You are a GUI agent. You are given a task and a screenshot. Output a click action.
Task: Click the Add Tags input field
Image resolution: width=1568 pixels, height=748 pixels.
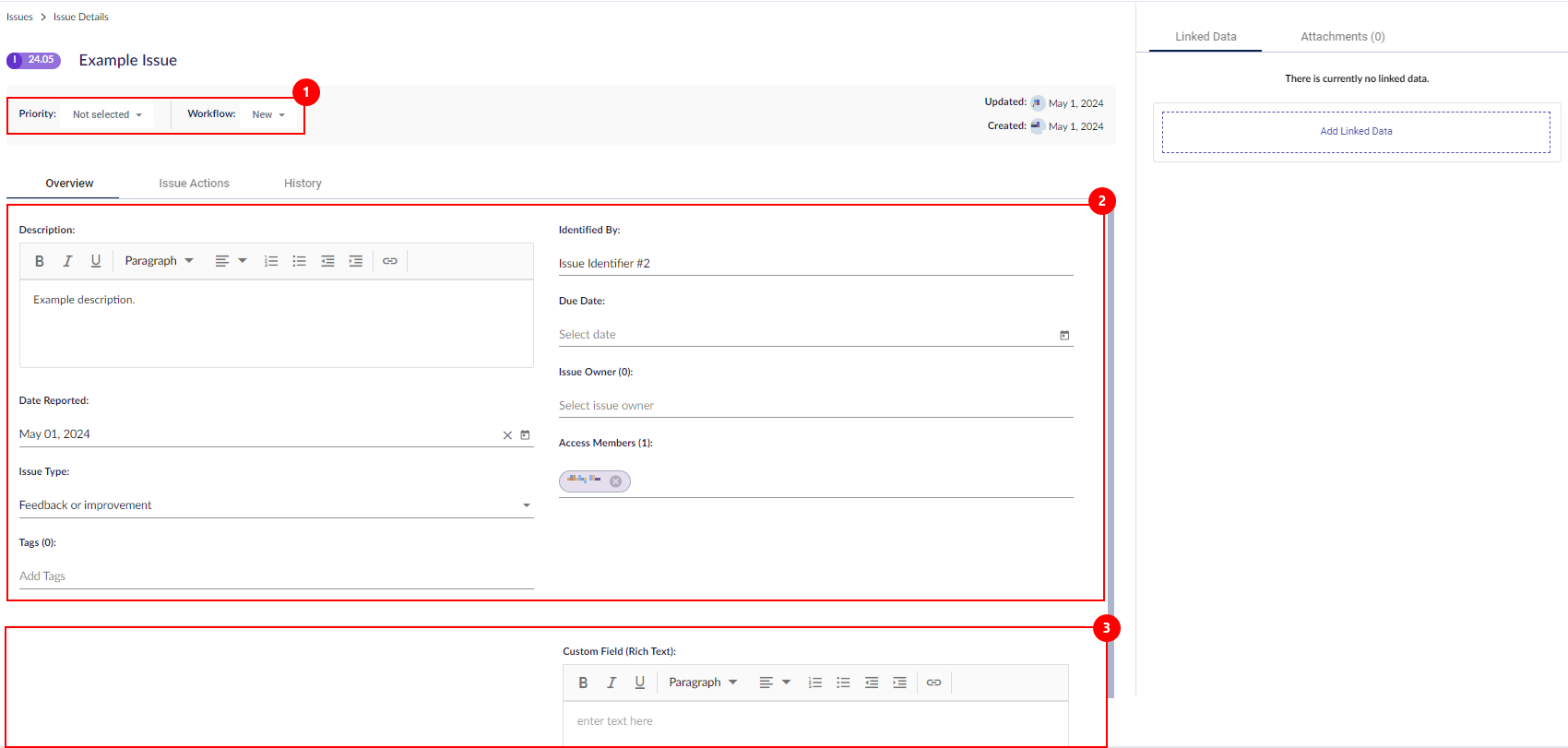pos(276,576)
